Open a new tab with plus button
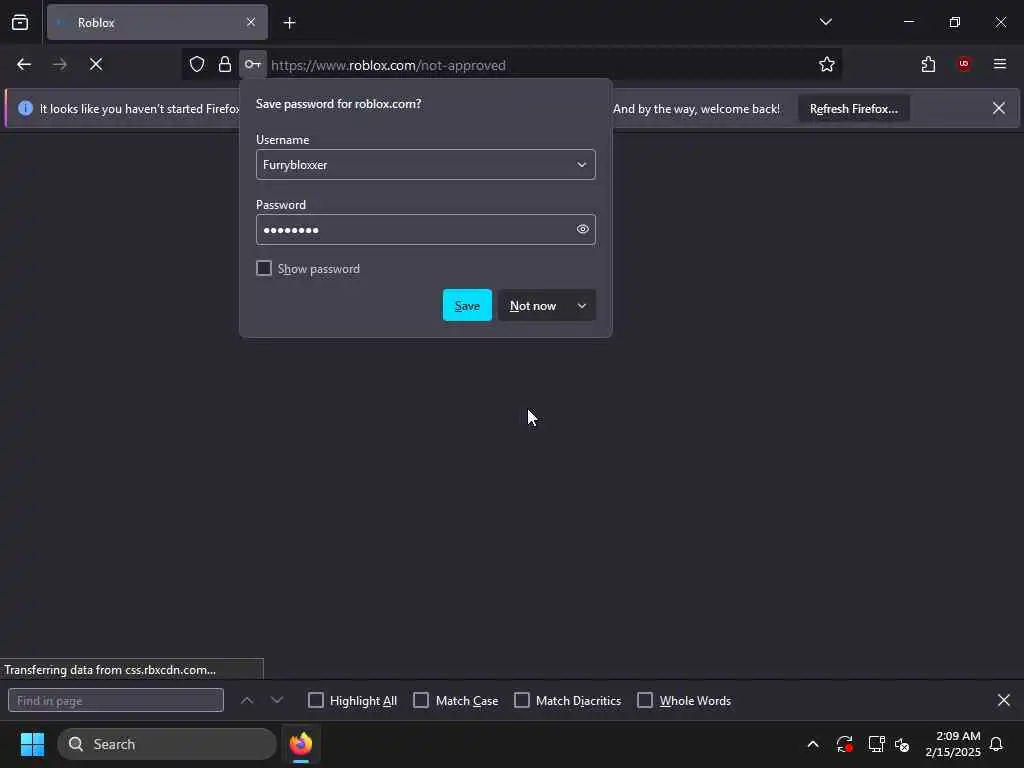1024x768 pixels. pyautogui.click(x=289, y=23)
